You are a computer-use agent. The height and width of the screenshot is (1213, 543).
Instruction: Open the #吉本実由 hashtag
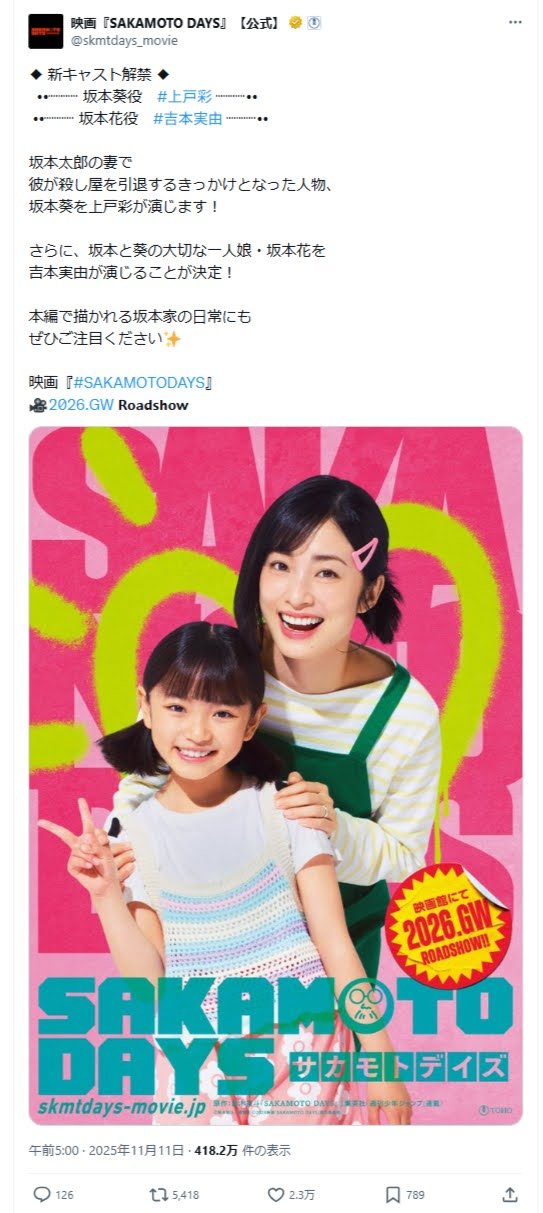click(x=187, y=118)
